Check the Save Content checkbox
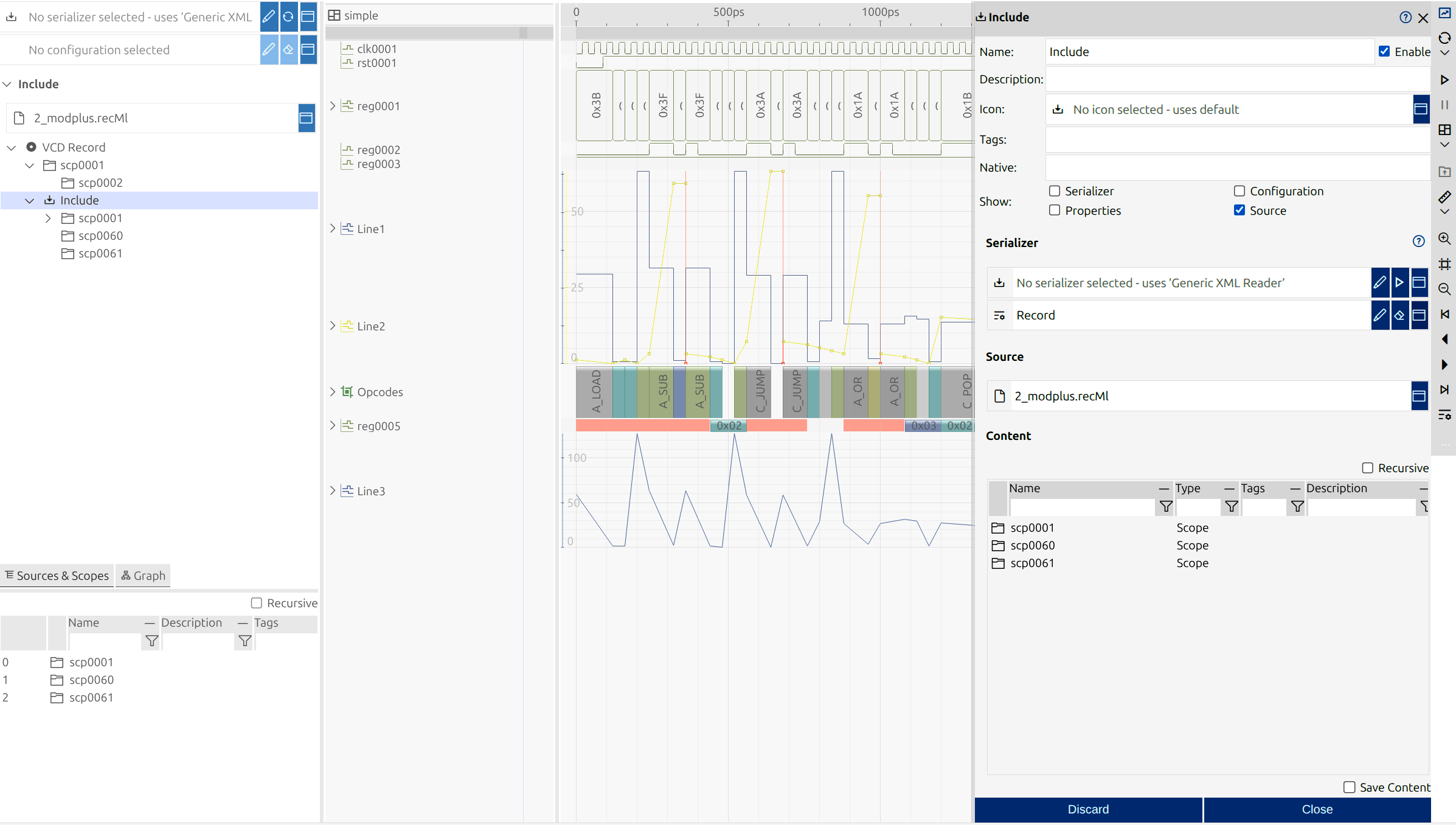Viewport: 1456px width, 825px height. [x=1349, y=787]
